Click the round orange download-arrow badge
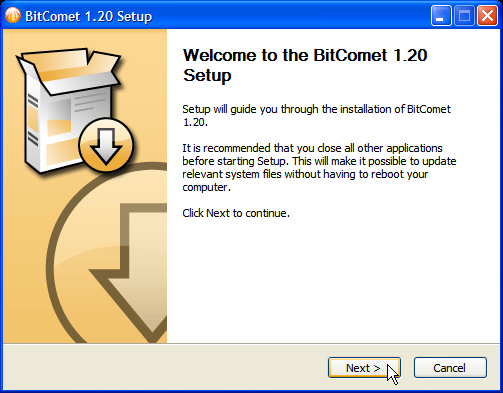Viewport: 503px width, 393px height. (106, 145)
